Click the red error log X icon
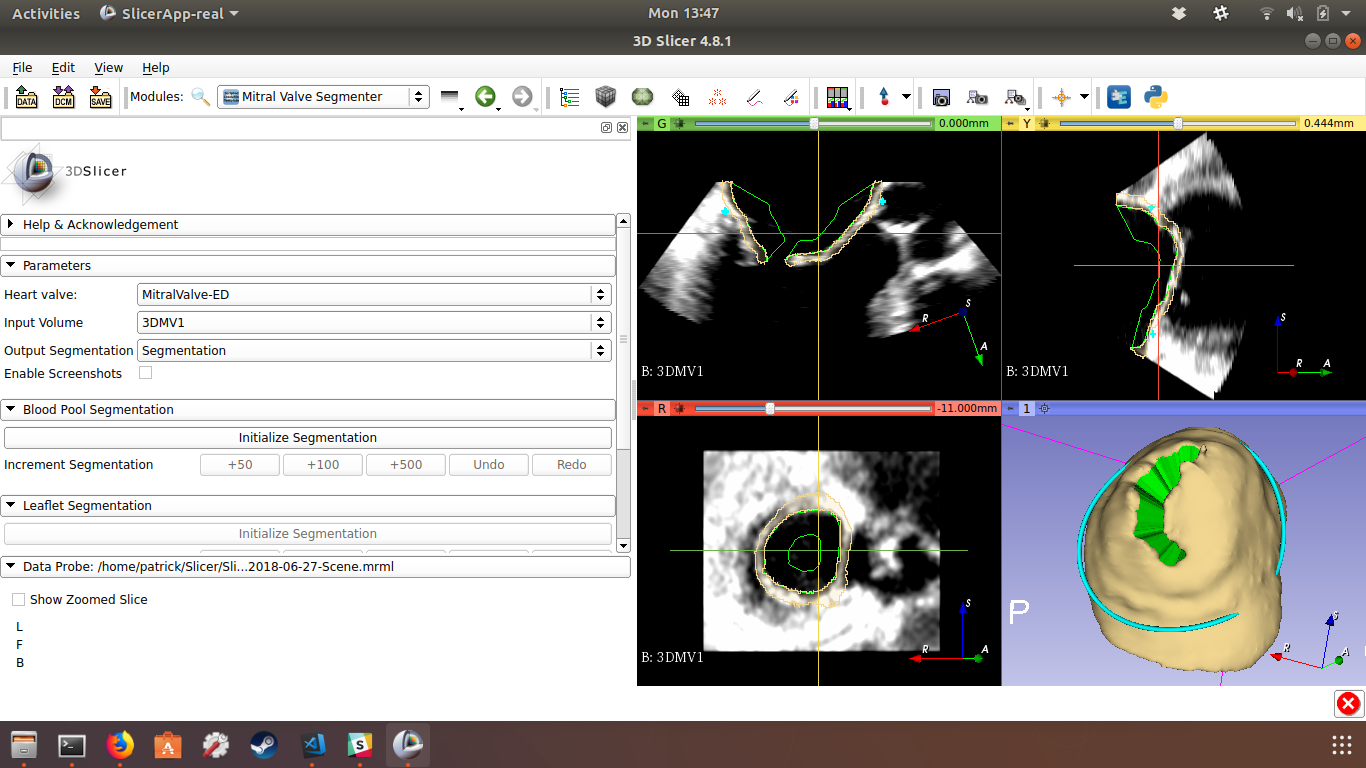The width and height of the screenshot is (1366, 768). coord(1349,704)
